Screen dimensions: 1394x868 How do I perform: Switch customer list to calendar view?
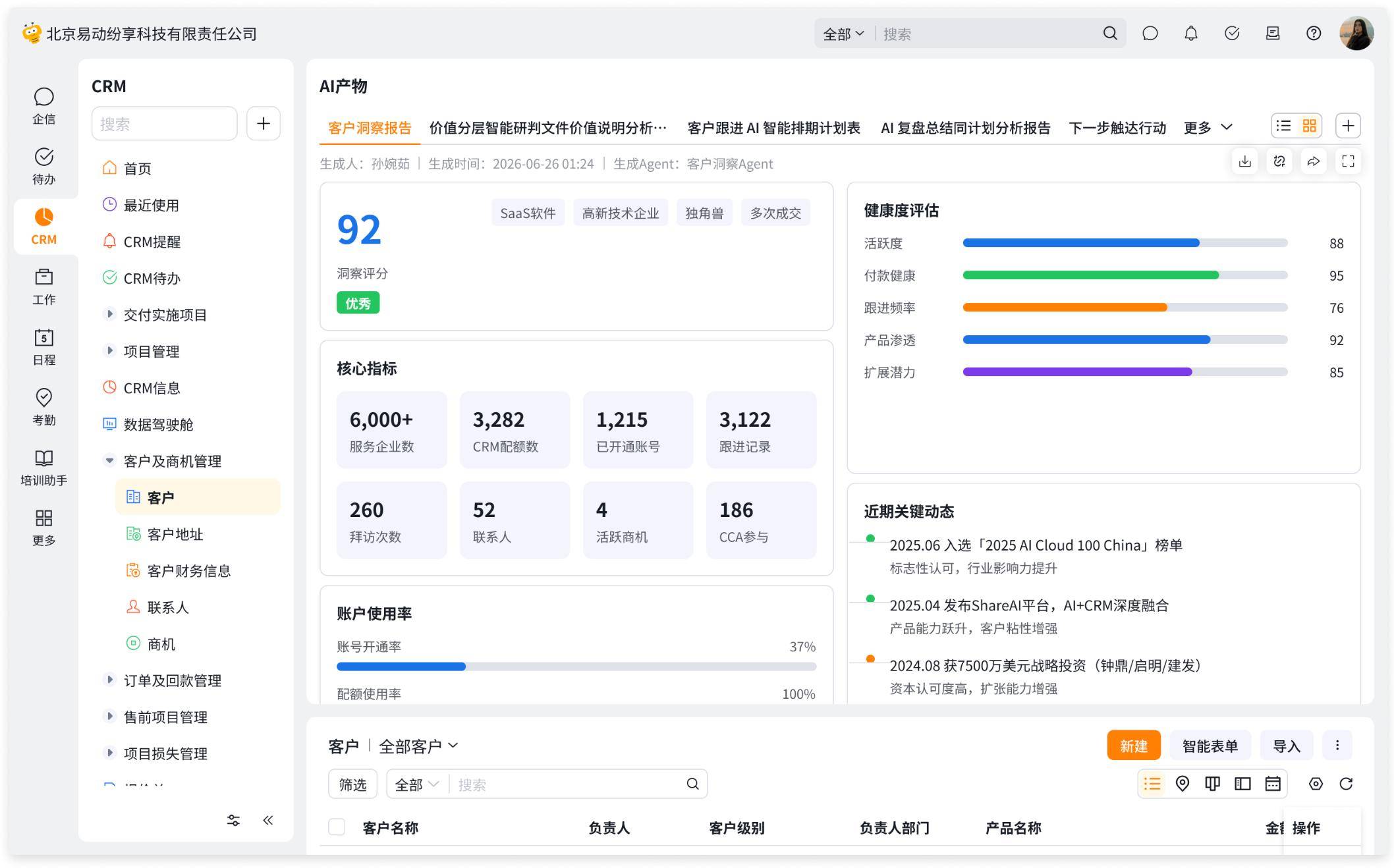pyautogui.click(x=1273, y=784)
